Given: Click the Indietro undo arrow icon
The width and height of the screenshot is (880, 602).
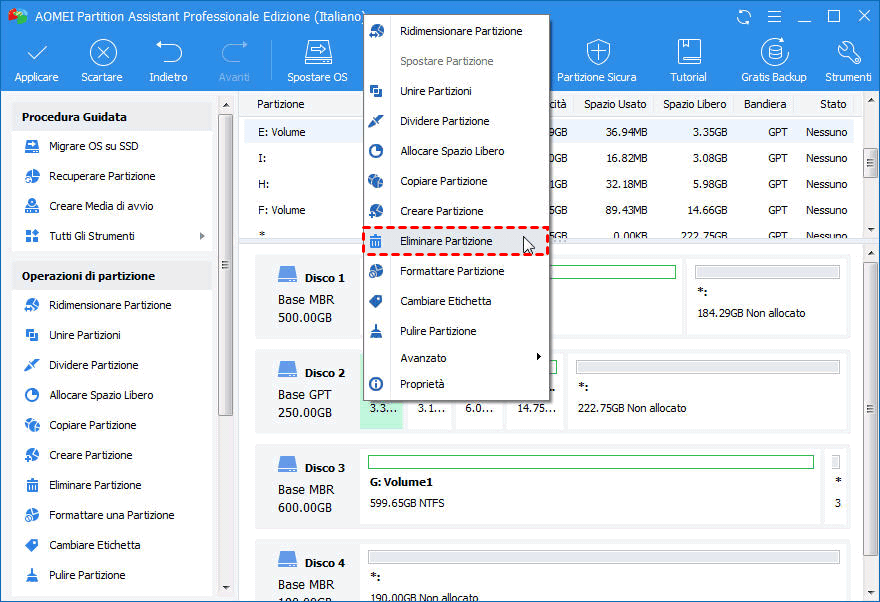Looking at the screenshot, I should (x=168, y=53).
